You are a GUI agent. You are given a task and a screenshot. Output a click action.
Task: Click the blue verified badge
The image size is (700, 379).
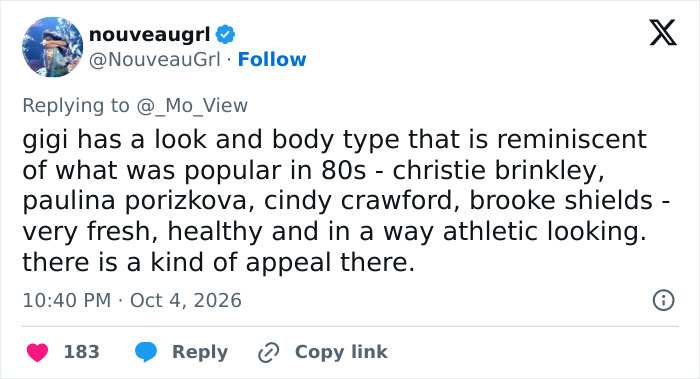225,35
